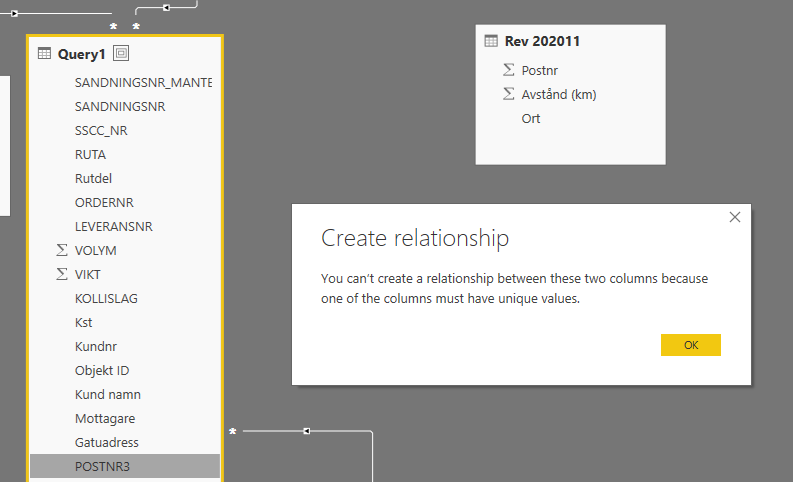Click the Query1 table icon
793x482 pixels.
(45, 54)
